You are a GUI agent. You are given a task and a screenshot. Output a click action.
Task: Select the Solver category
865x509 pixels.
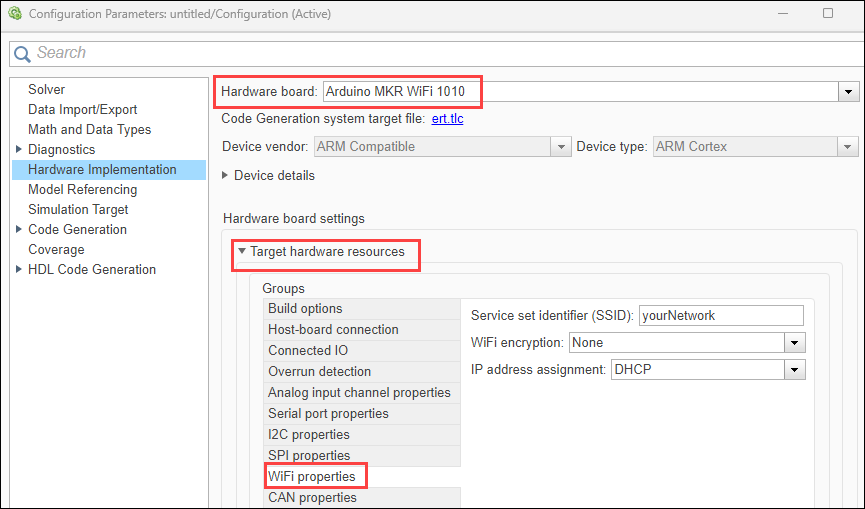[x=47, y=90]
